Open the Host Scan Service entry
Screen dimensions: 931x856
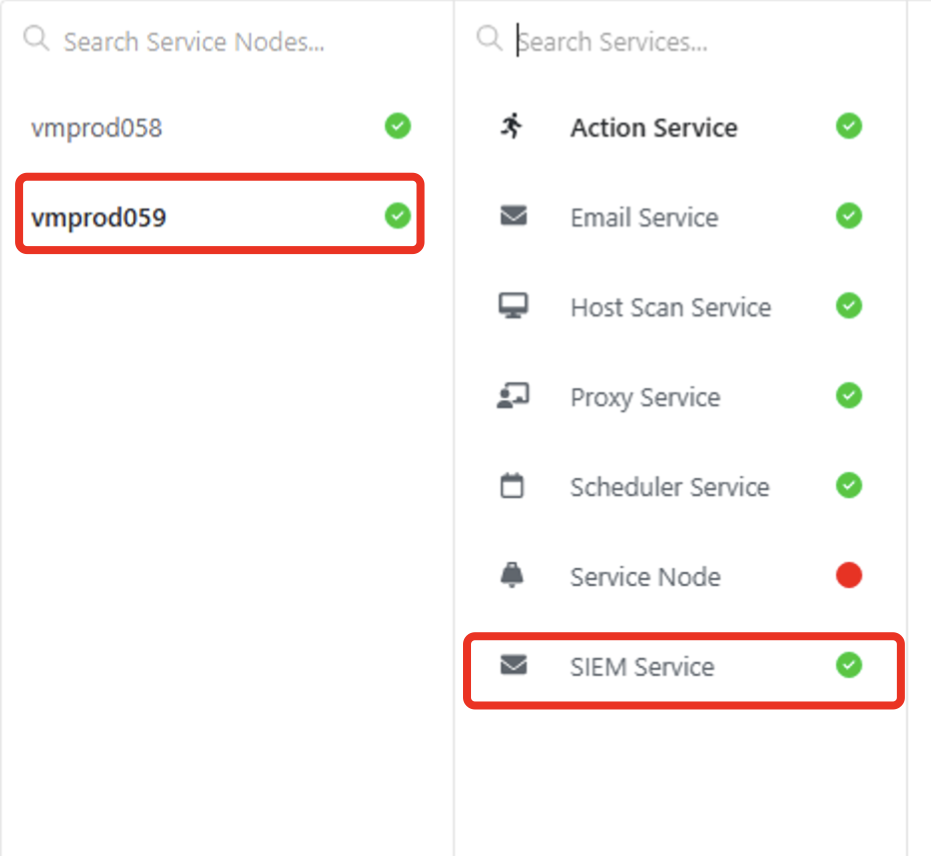[670, 307]
